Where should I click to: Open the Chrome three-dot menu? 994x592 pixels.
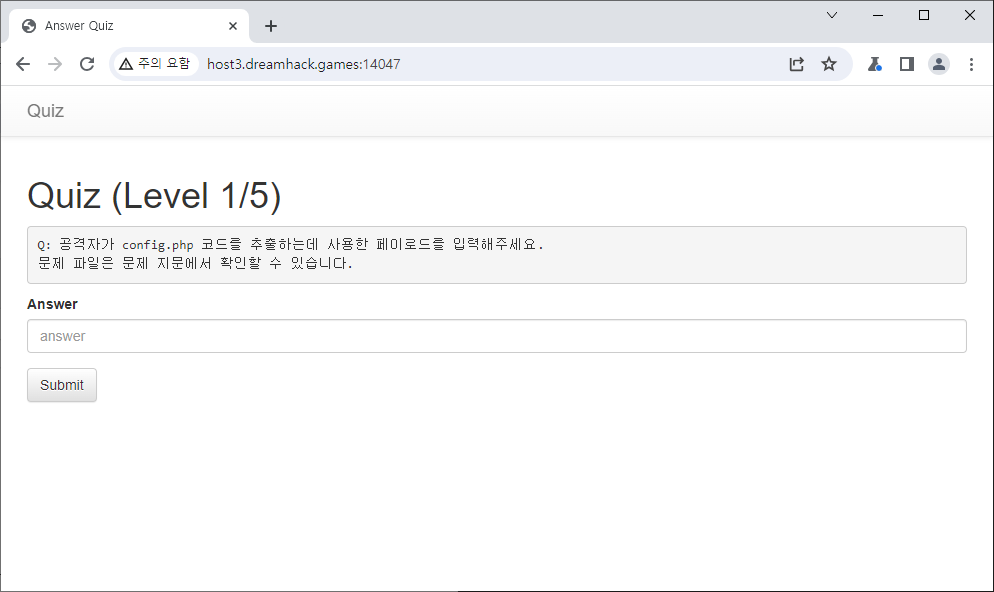[x=971, y=64]
